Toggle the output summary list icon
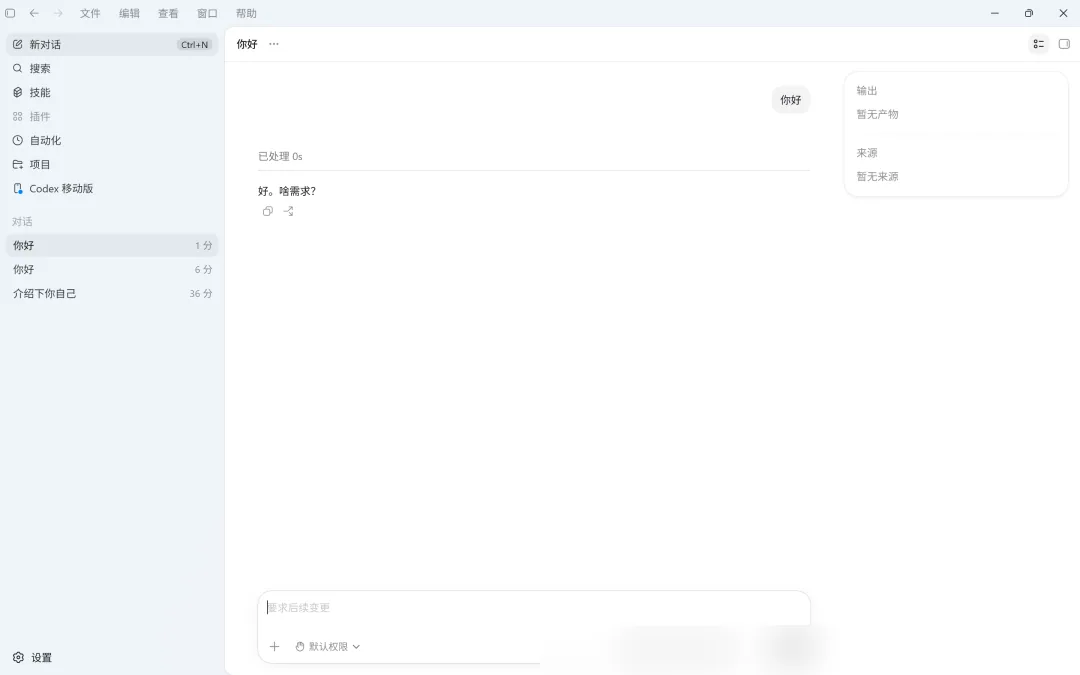 pos(1039,44)
